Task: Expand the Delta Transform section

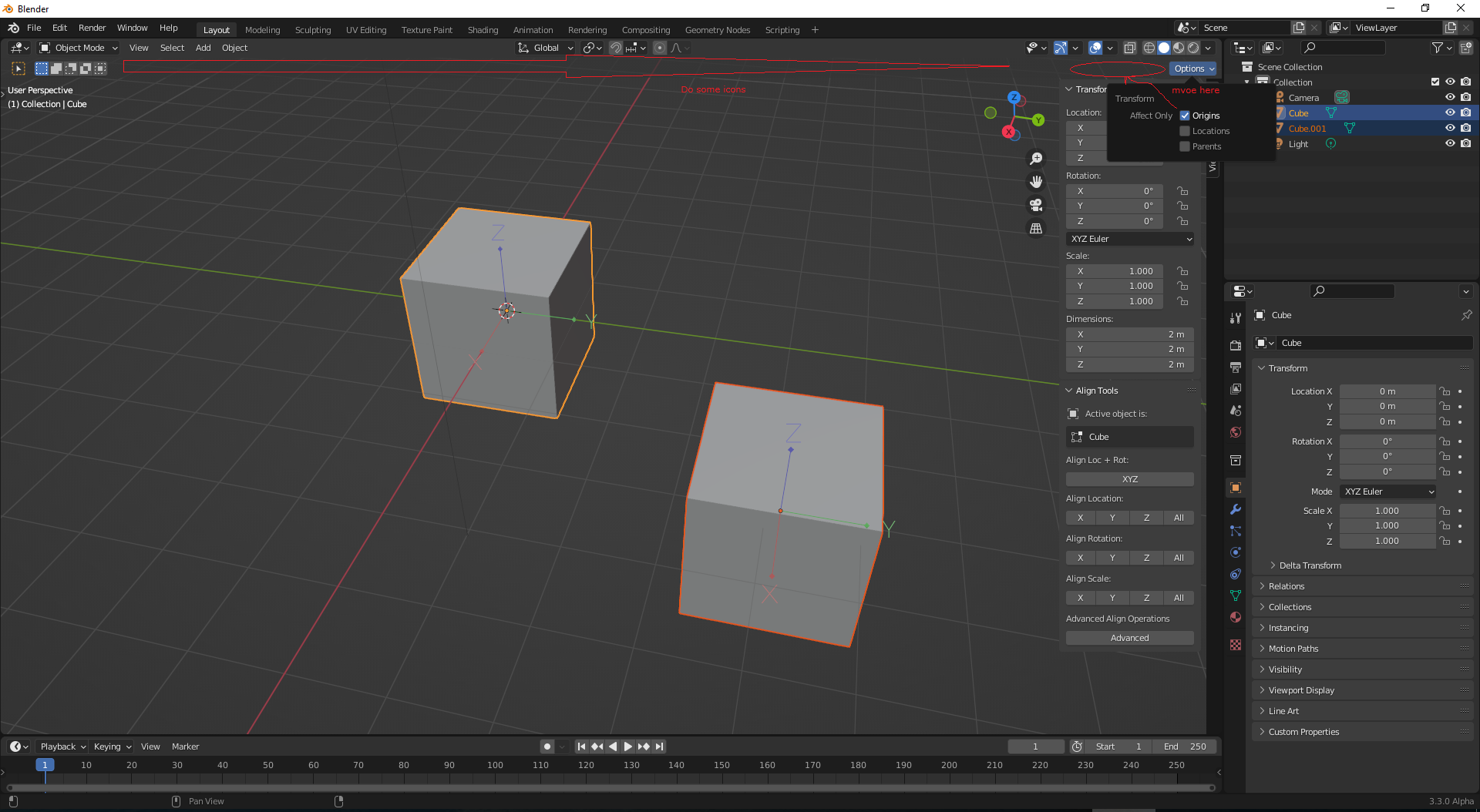Action: click(1310, 565)
